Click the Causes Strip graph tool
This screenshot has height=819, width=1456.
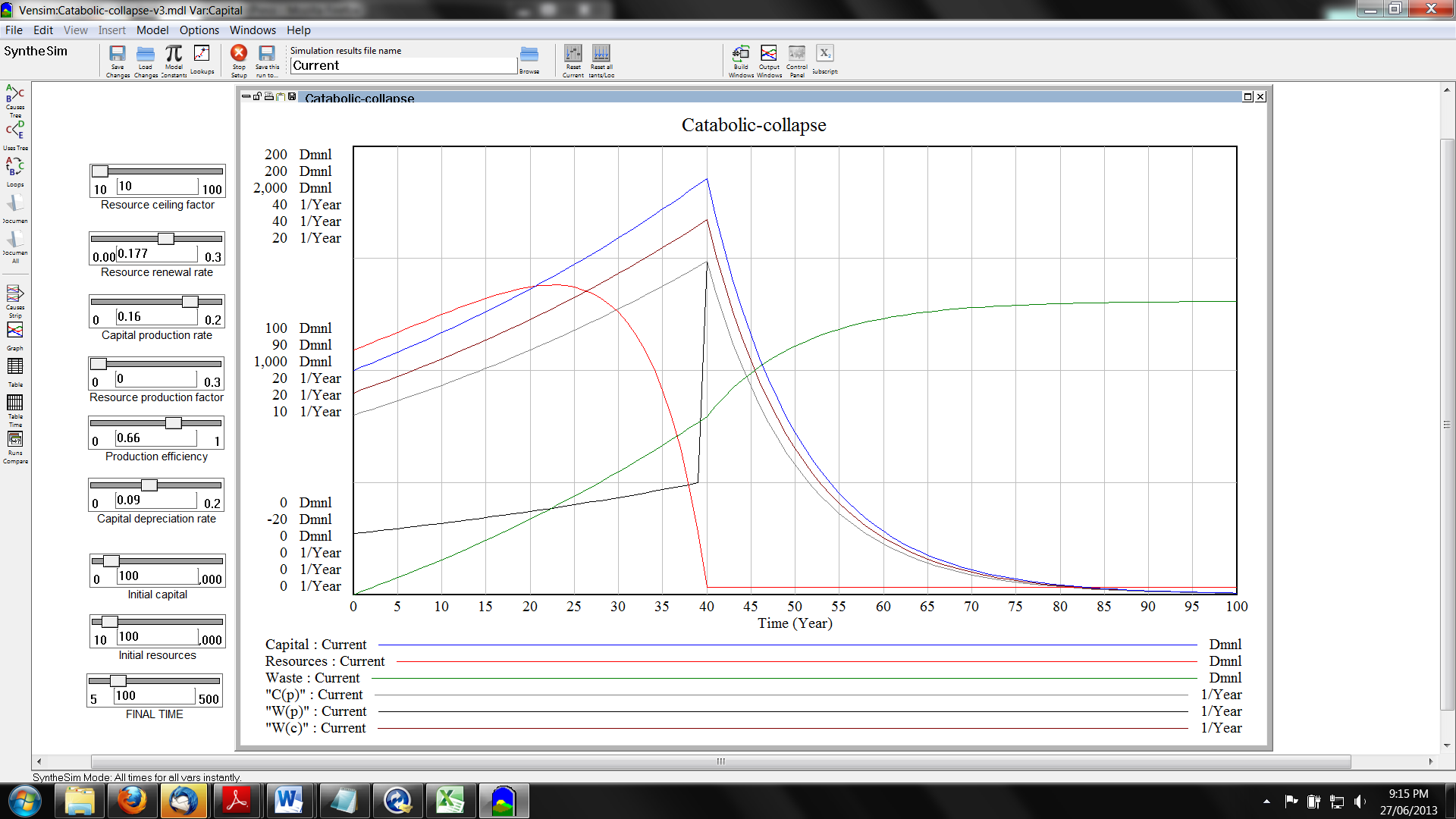[x=15, y=294]
